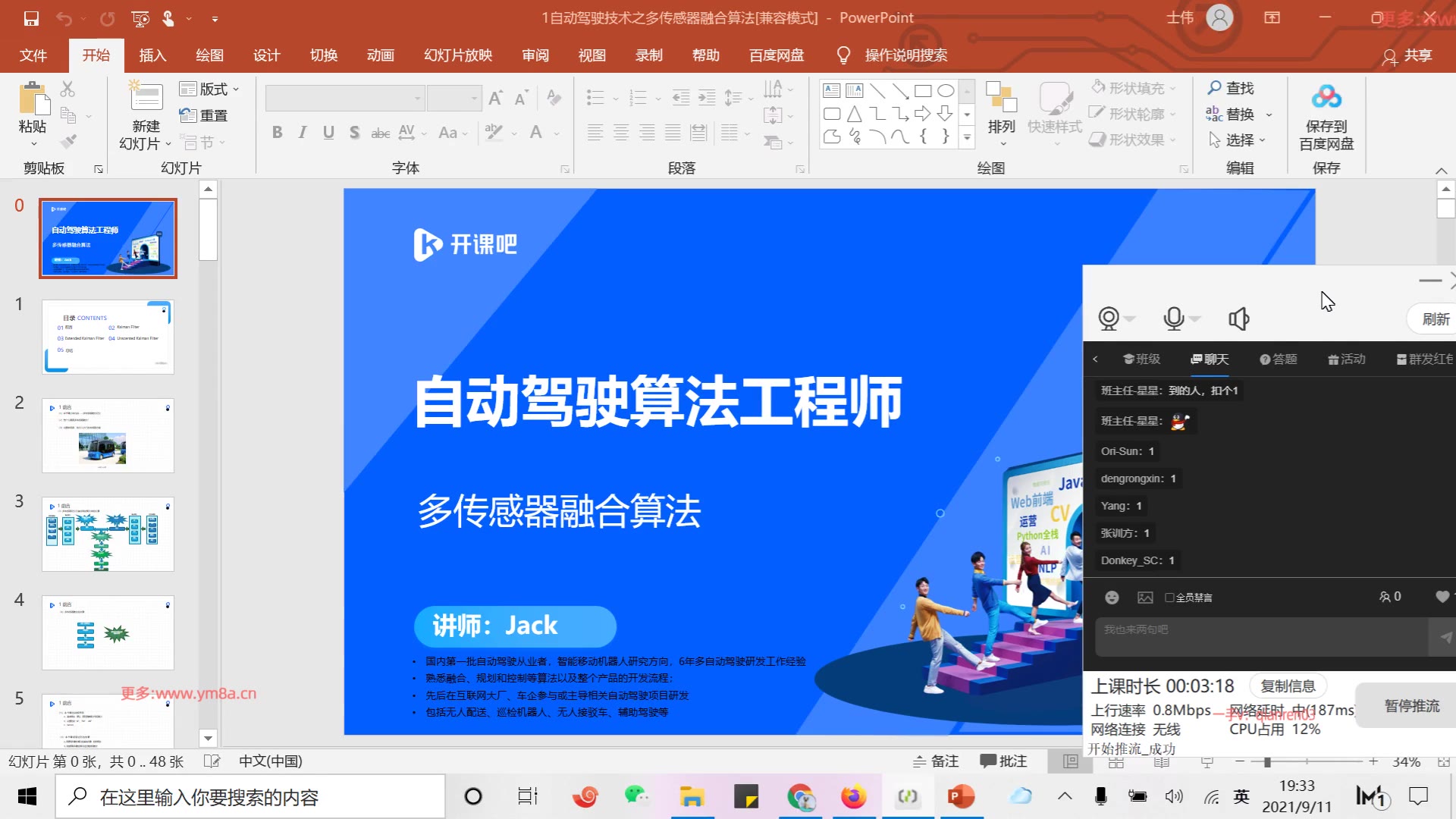Click the zoom slider handle
The image size is (1456, 819).
tap(1267, 761)
